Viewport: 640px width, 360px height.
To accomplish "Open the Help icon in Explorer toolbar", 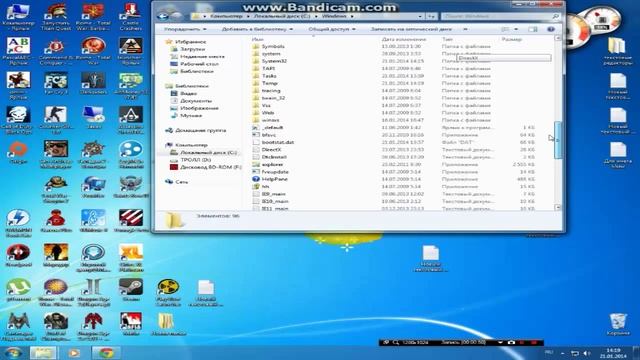I will pyautogui.click(x=551, y=29).
